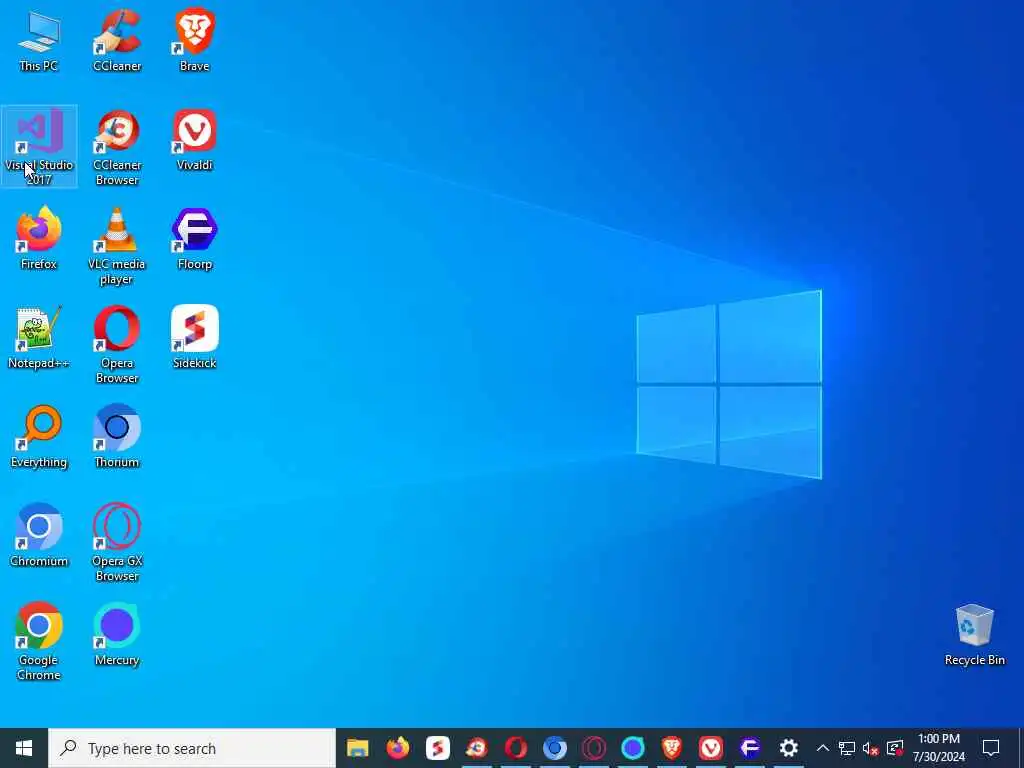1024x768 pixels.
Task: Select the This PC desktop icon
Action: [39, 41]
